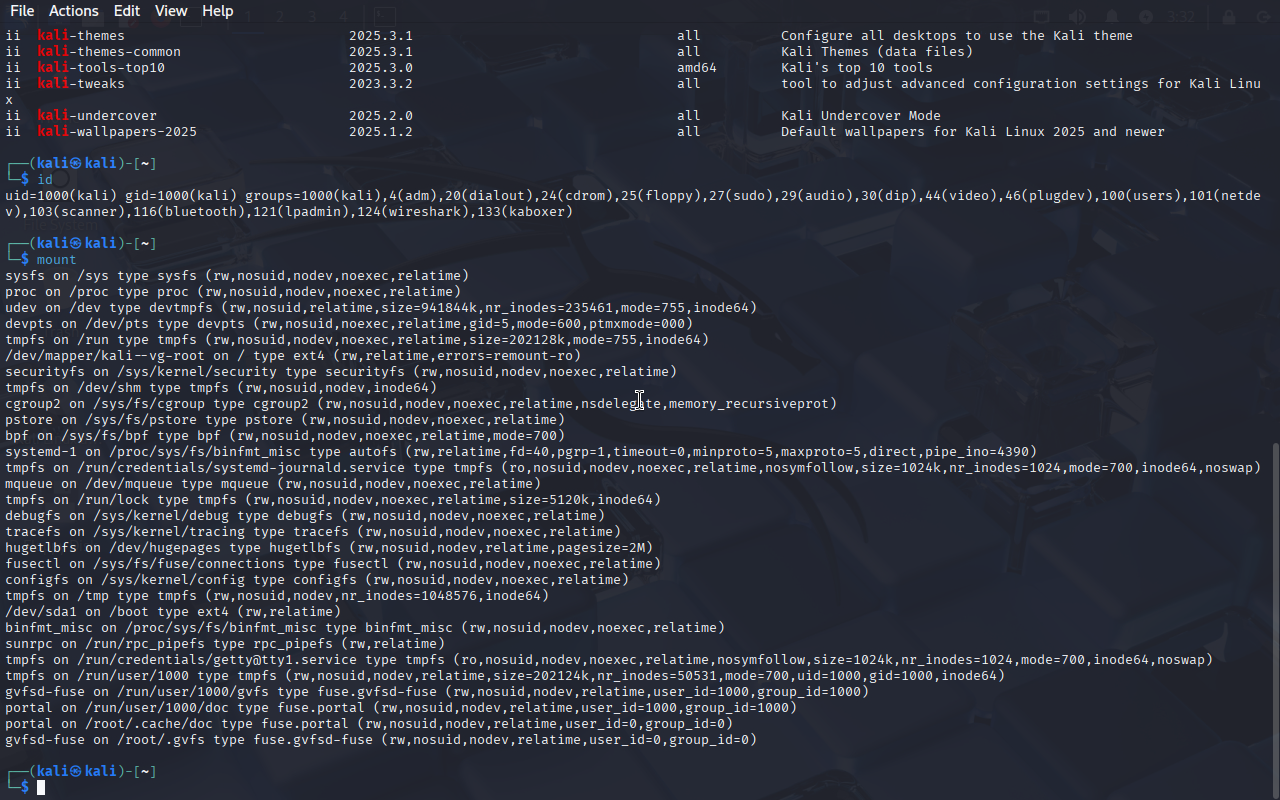Click the '/dev/sda1 on /boot' line

pyautogui.click(x=173, y=612)
